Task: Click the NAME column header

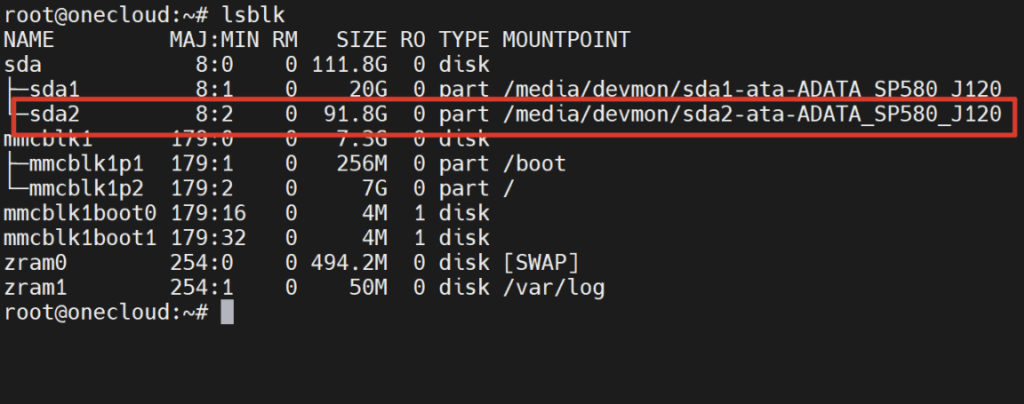Action: click(29, 40)
